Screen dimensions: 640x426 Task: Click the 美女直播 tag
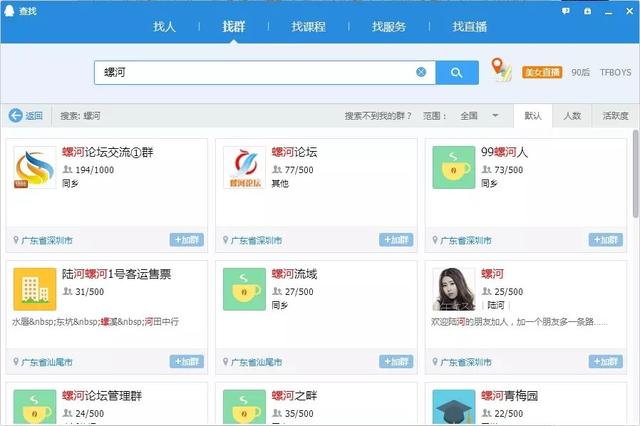(x=542, y=72)
